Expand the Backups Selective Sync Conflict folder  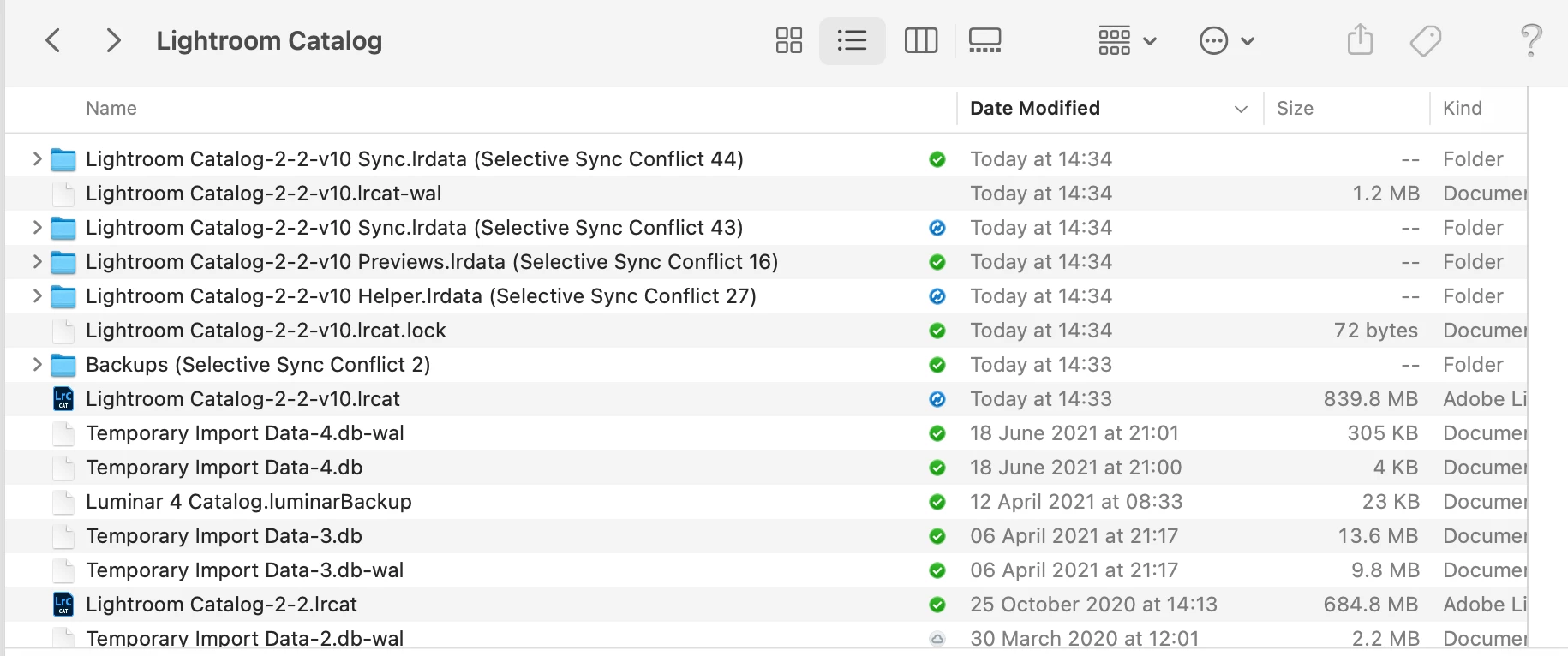[x=37, y=365]
